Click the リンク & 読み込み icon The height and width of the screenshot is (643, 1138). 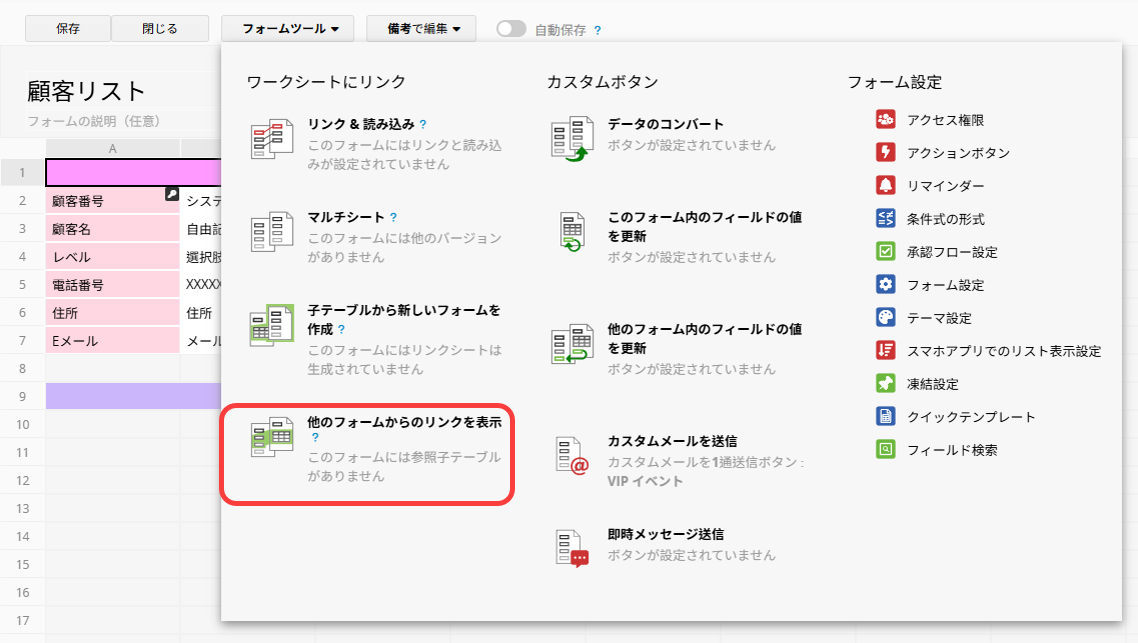(x=271, y=139)
